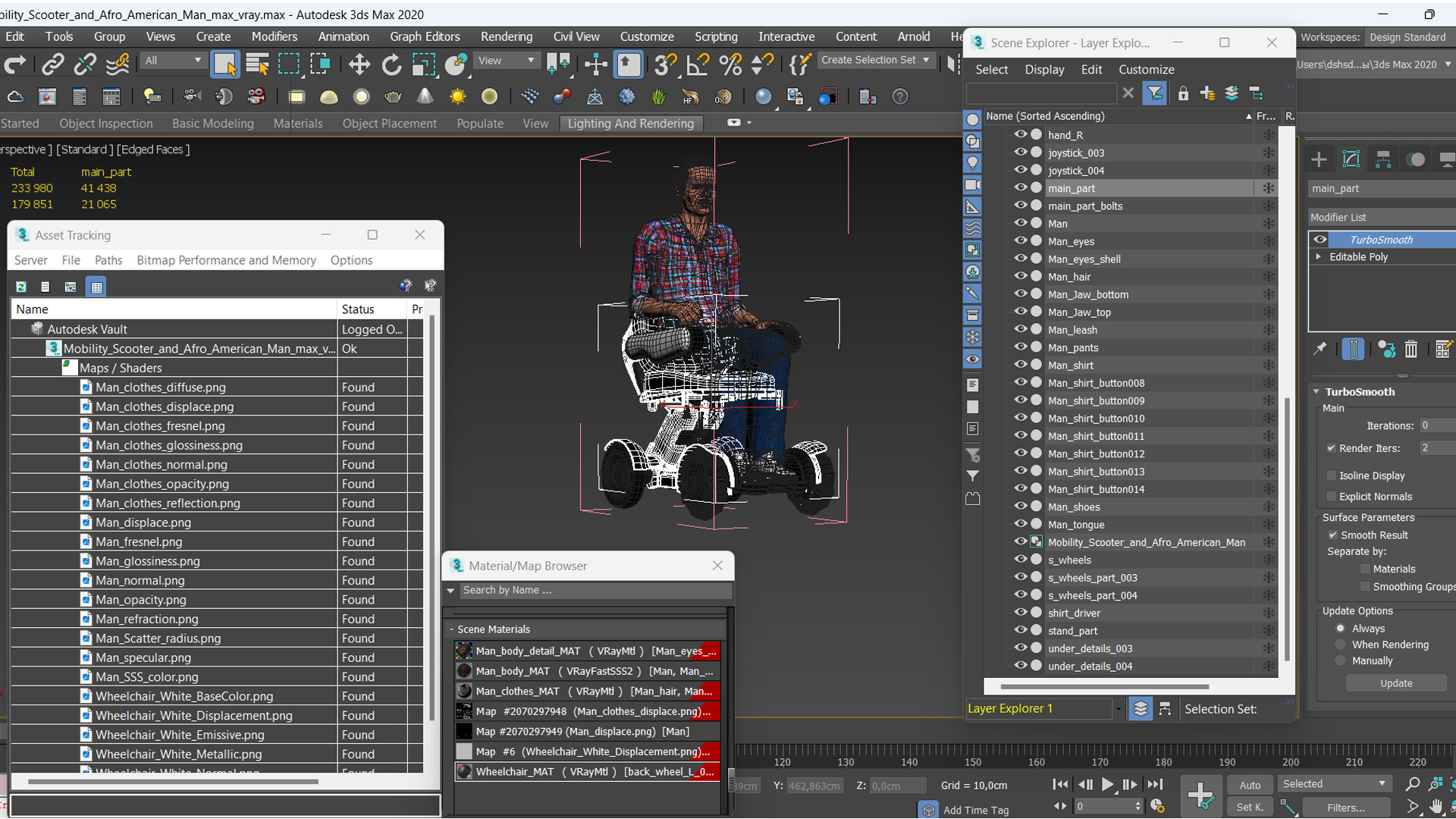1456x819 pixels.
Task: Open Workspaces Design Standard dropdown
Action: (1409, 37)
